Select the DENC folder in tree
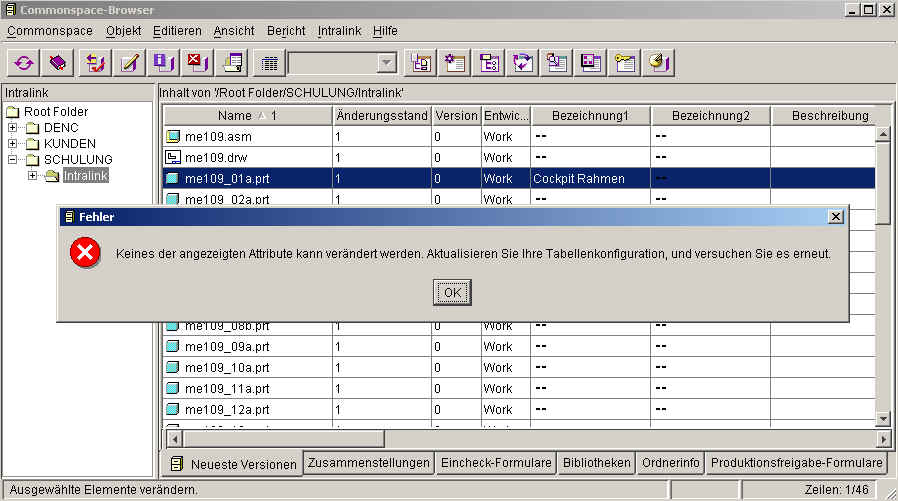The image size is (898, 501). pos(61,127)
